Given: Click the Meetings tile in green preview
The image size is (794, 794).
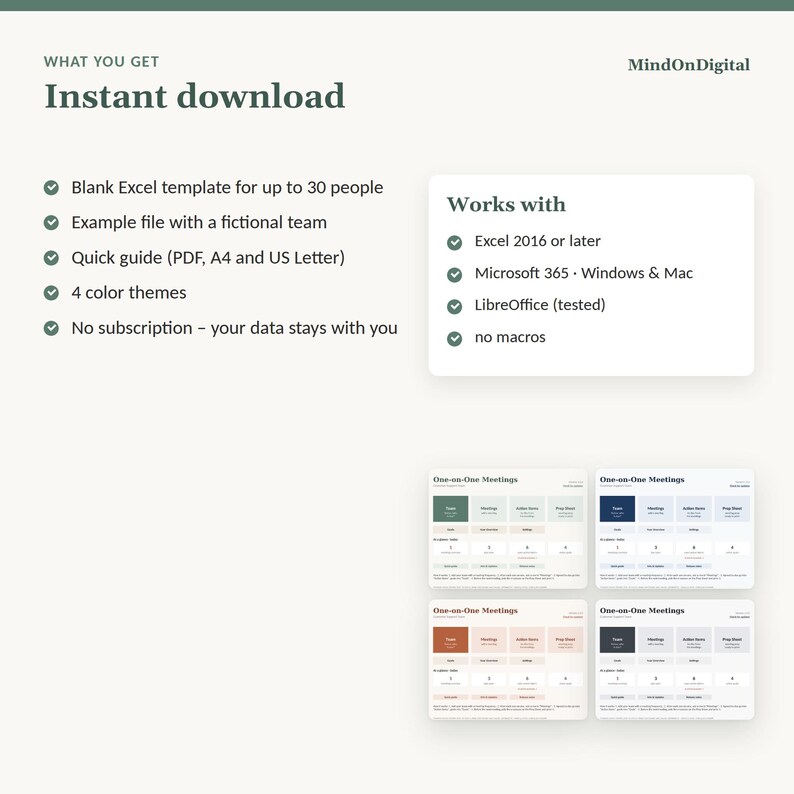Looking at the screenshot, I should pos(489,509).
